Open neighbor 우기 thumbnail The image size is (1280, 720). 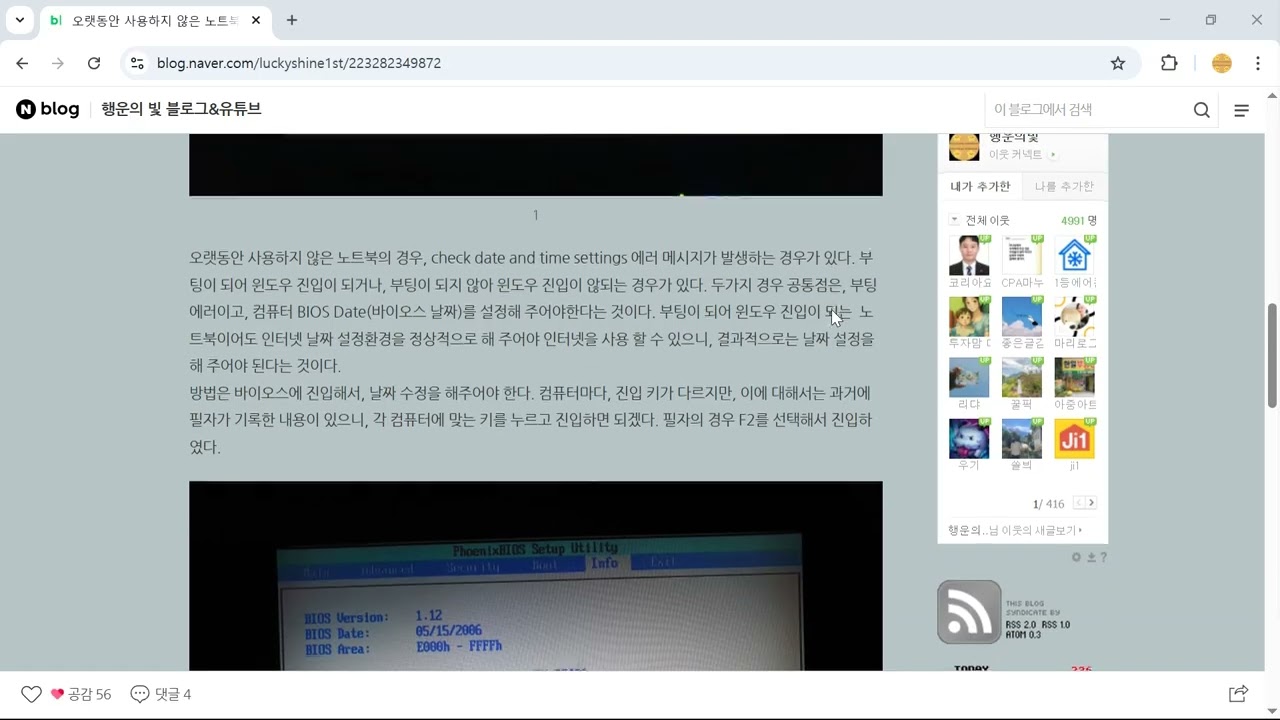(x=969, y=439)
